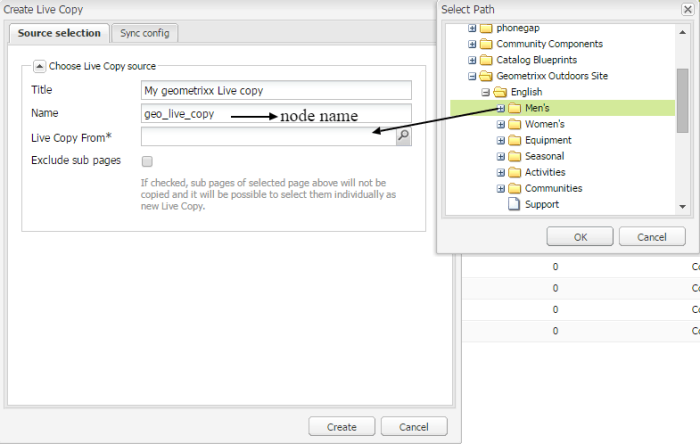Close the Select Path dialog
The width and height of the screenshot is (700, 444).
tap(688, 9)
